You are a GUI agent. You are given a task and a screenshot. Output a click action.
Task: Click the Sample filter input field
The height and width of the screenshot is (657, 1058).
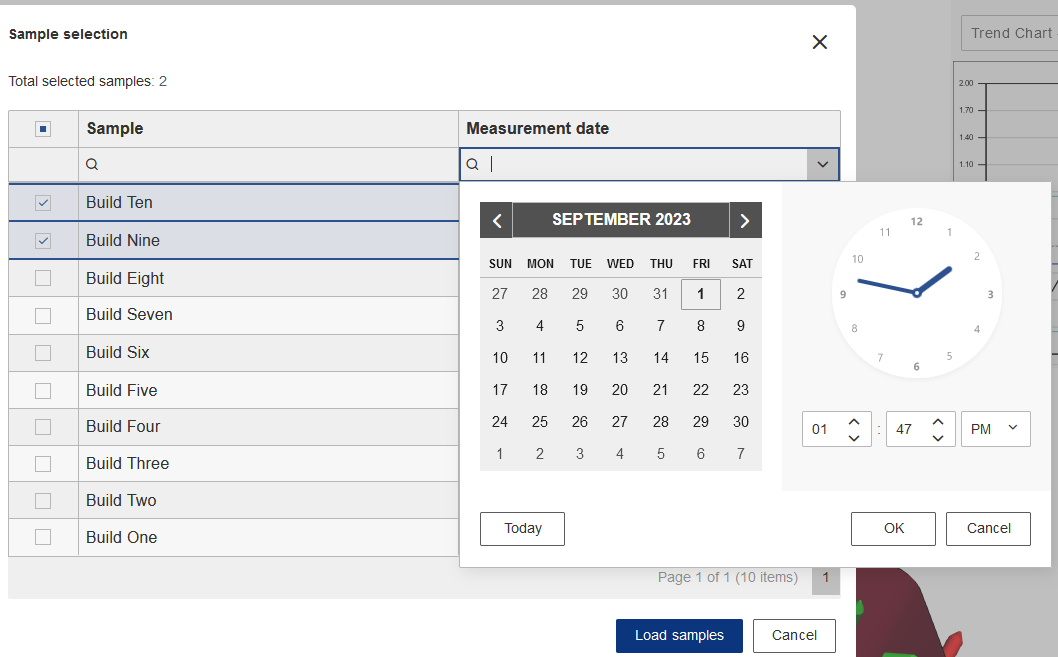(270, 165)
